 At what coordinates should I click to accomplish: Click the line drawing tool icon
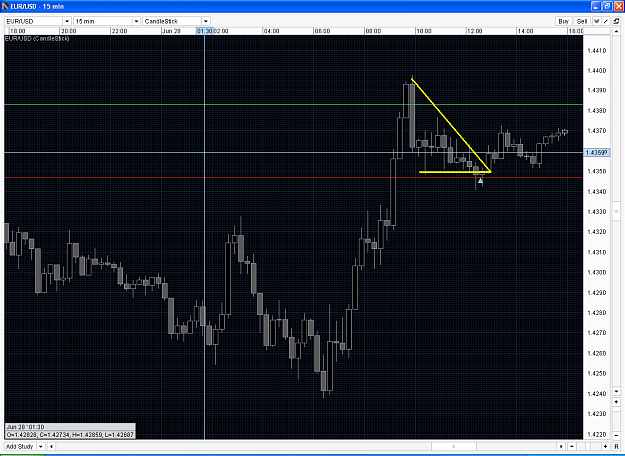(x=606, y=21)
